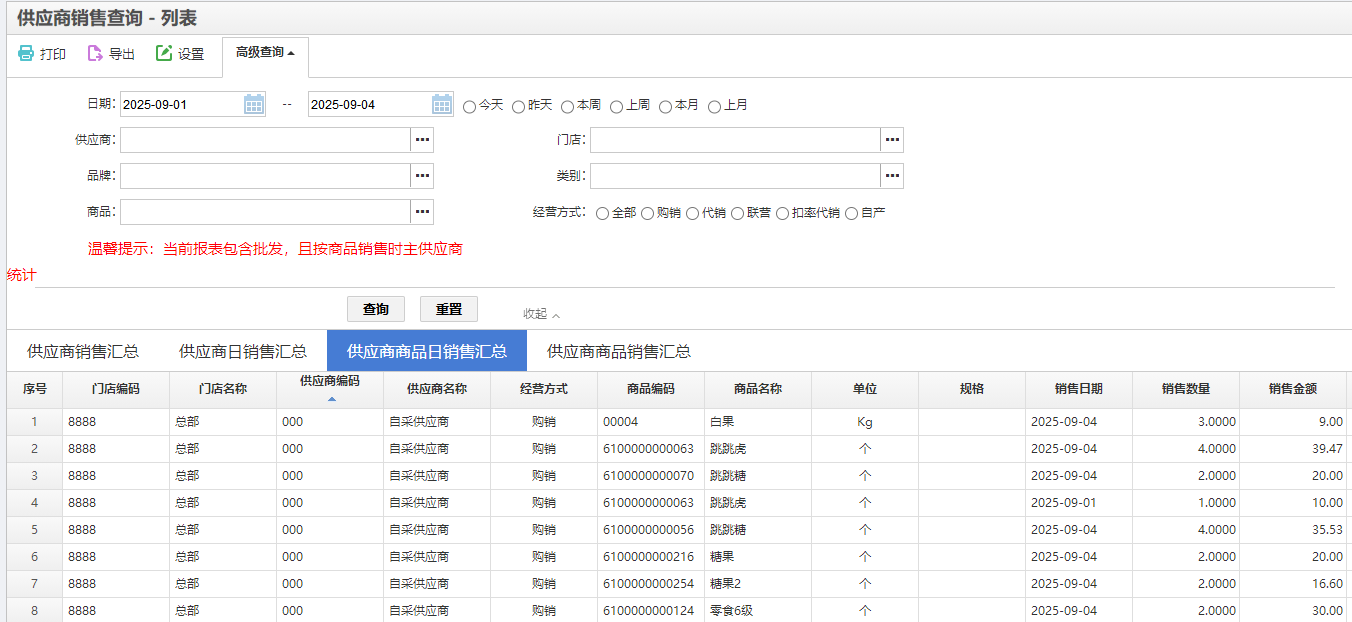Select the 本月 (this month) radio option
This screenshot has width=1352, height=622.
tap(666, 106)
